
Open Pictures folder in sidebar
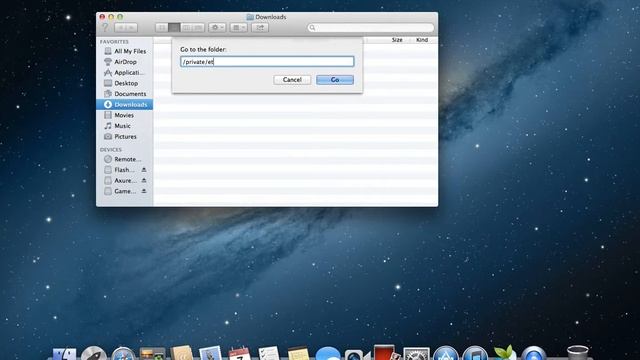coord(125,136)
